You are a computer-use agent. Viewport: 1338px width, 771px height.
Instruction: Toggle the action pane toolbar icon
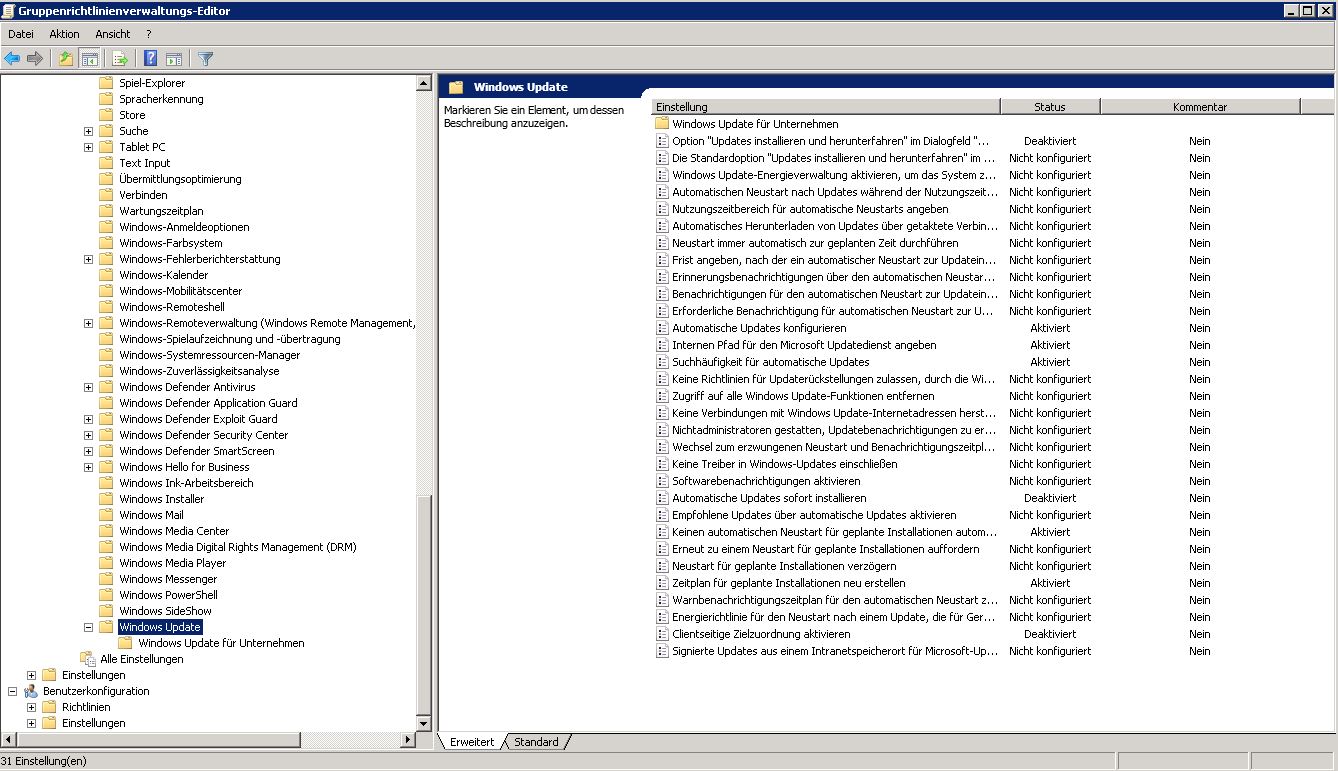coord(174,59)
